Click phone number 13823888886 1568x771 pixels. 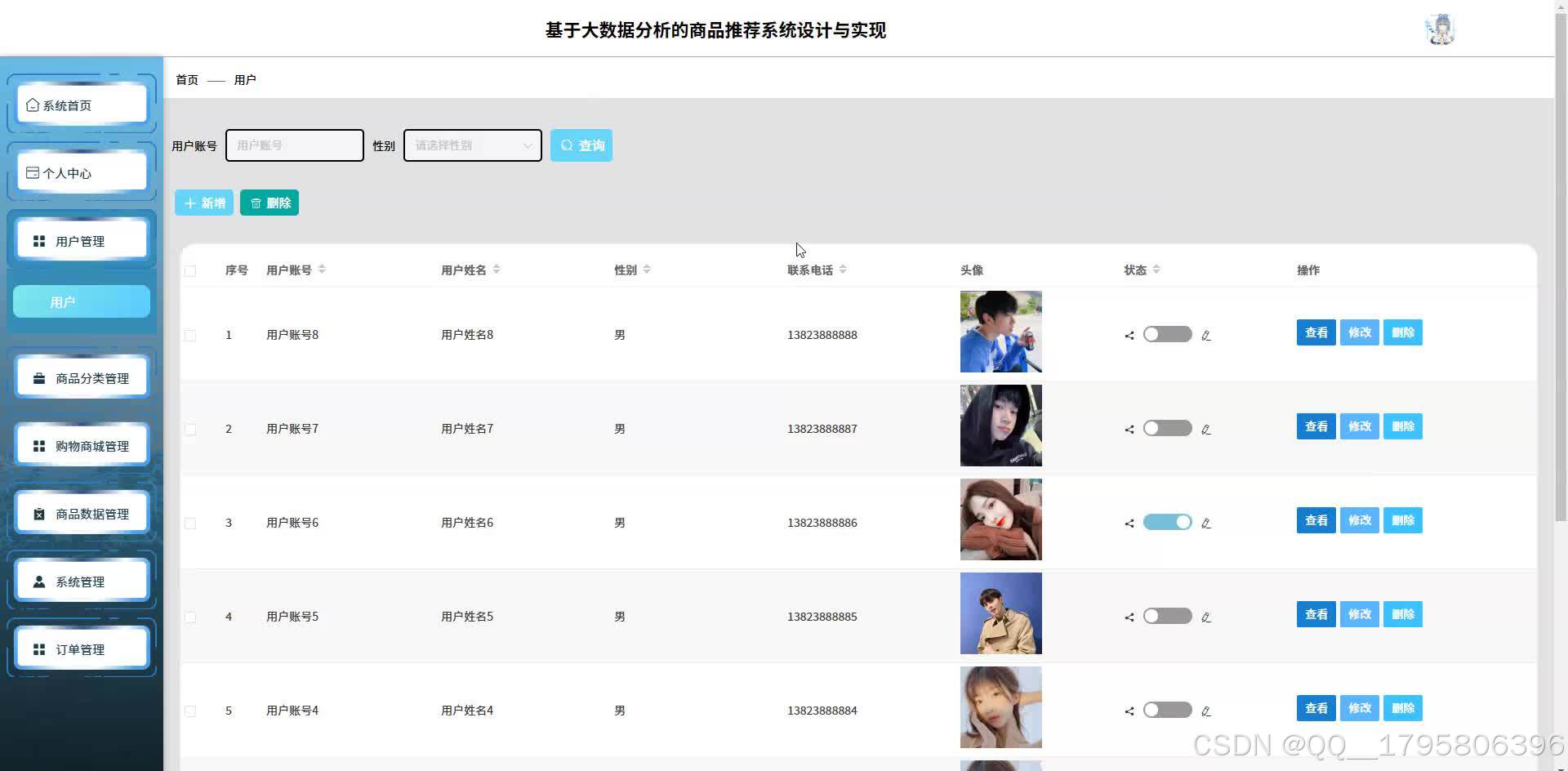click(x=822, y=523)
